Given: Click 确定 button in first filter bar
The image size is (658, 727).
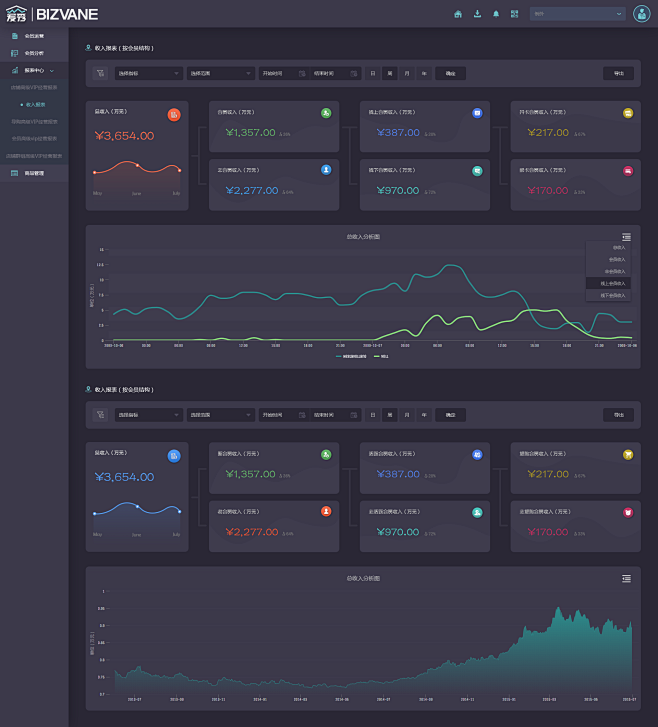Looking at the screenshot, I should coord(450,73).
